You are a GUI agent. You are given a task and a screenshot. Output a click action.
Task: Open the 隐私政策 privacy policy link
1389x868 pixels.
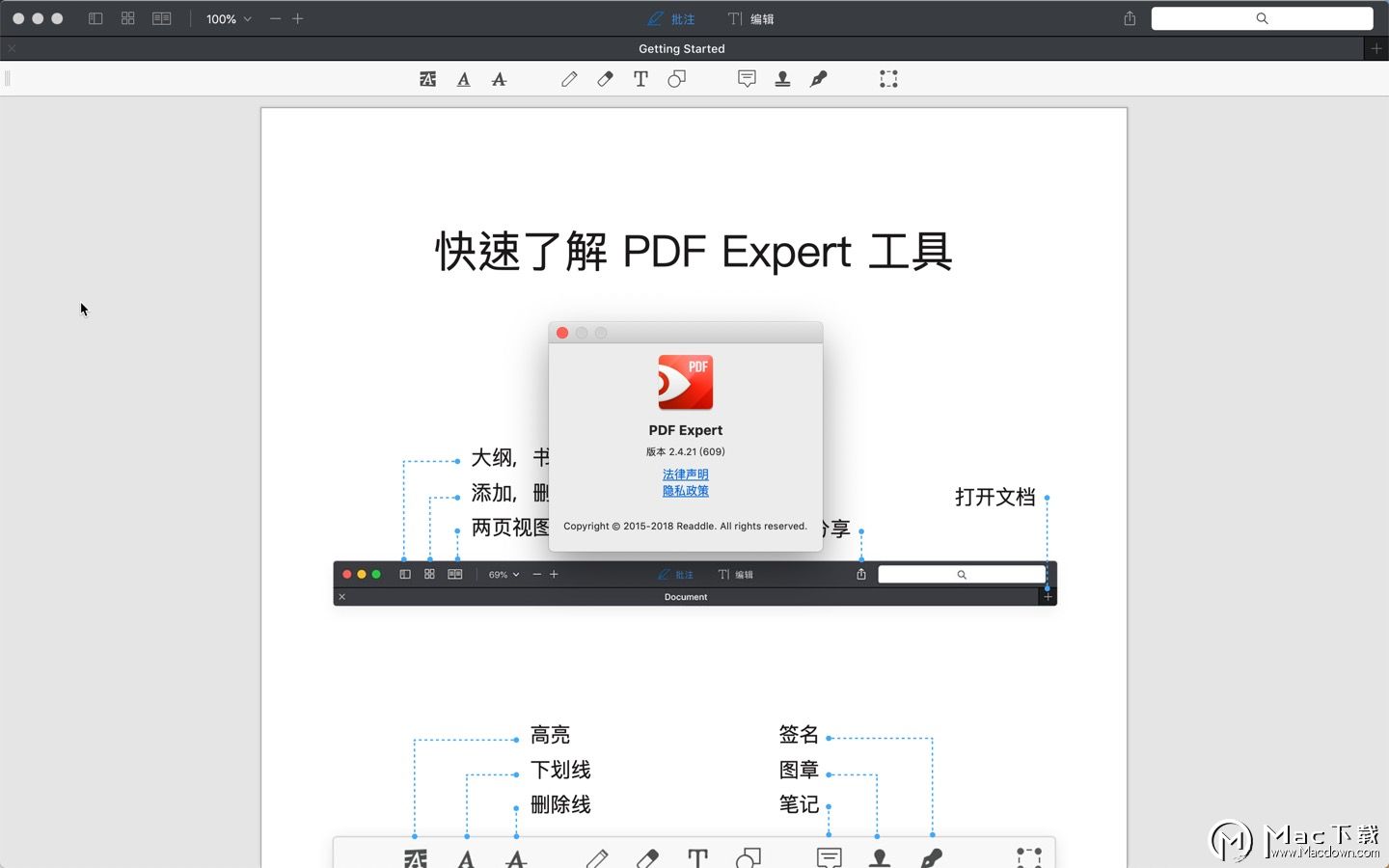point(686,491)
